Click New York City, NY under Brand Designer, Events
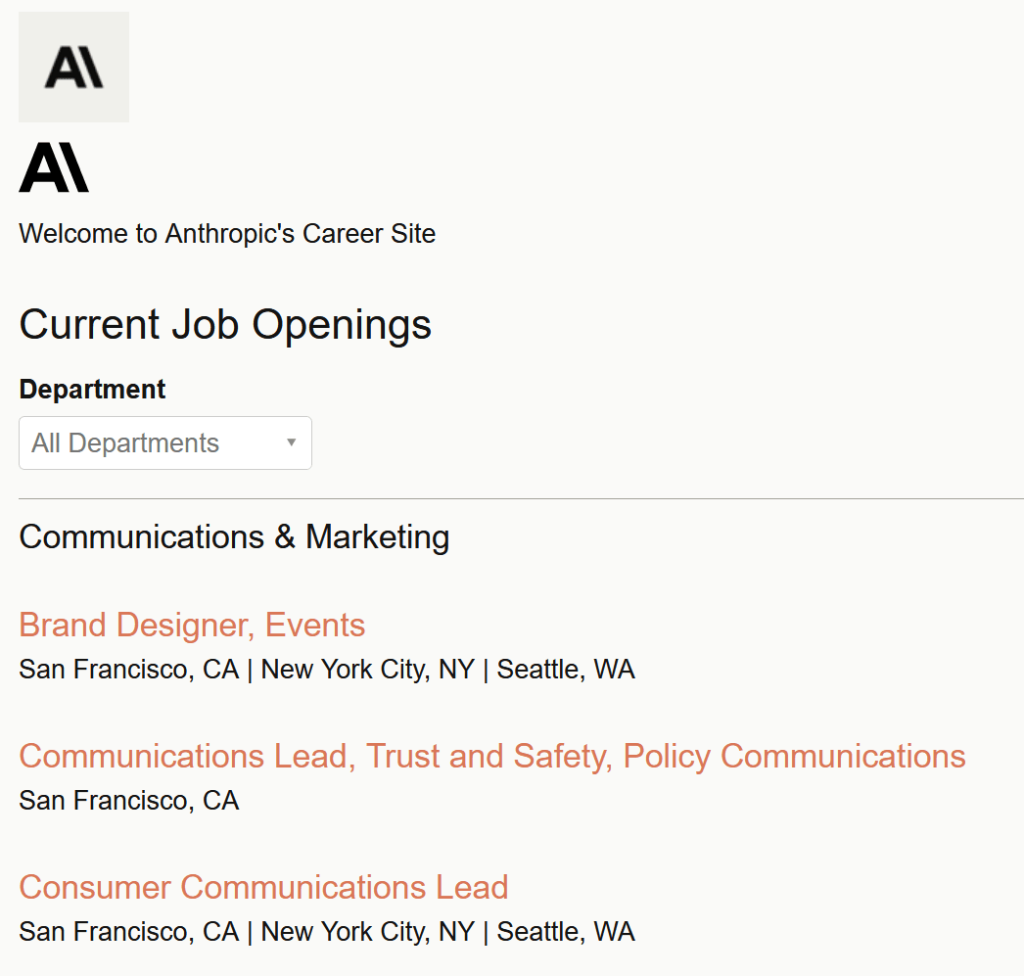The width and height of the screenshot is (1024, 976). click(x=367, y=669)
